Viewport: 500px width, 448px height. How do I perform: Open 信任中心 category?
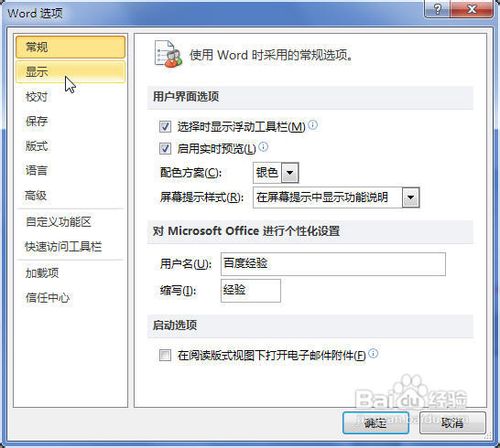(x=71, y=298)
